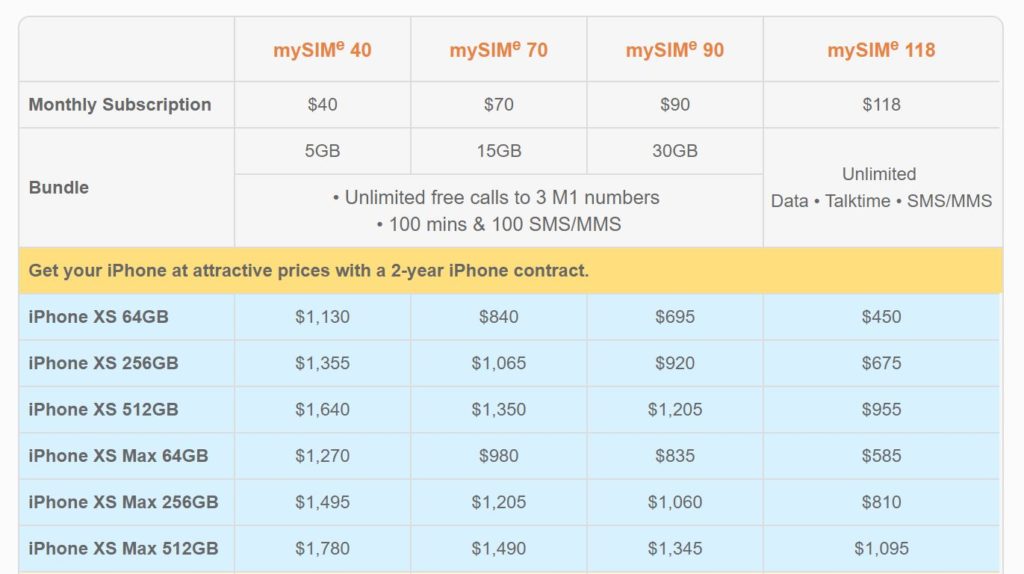The width and height of the screenshot is (1024, 574).
Task: Click the 30GB bundle cell
Action: point(675,151)
